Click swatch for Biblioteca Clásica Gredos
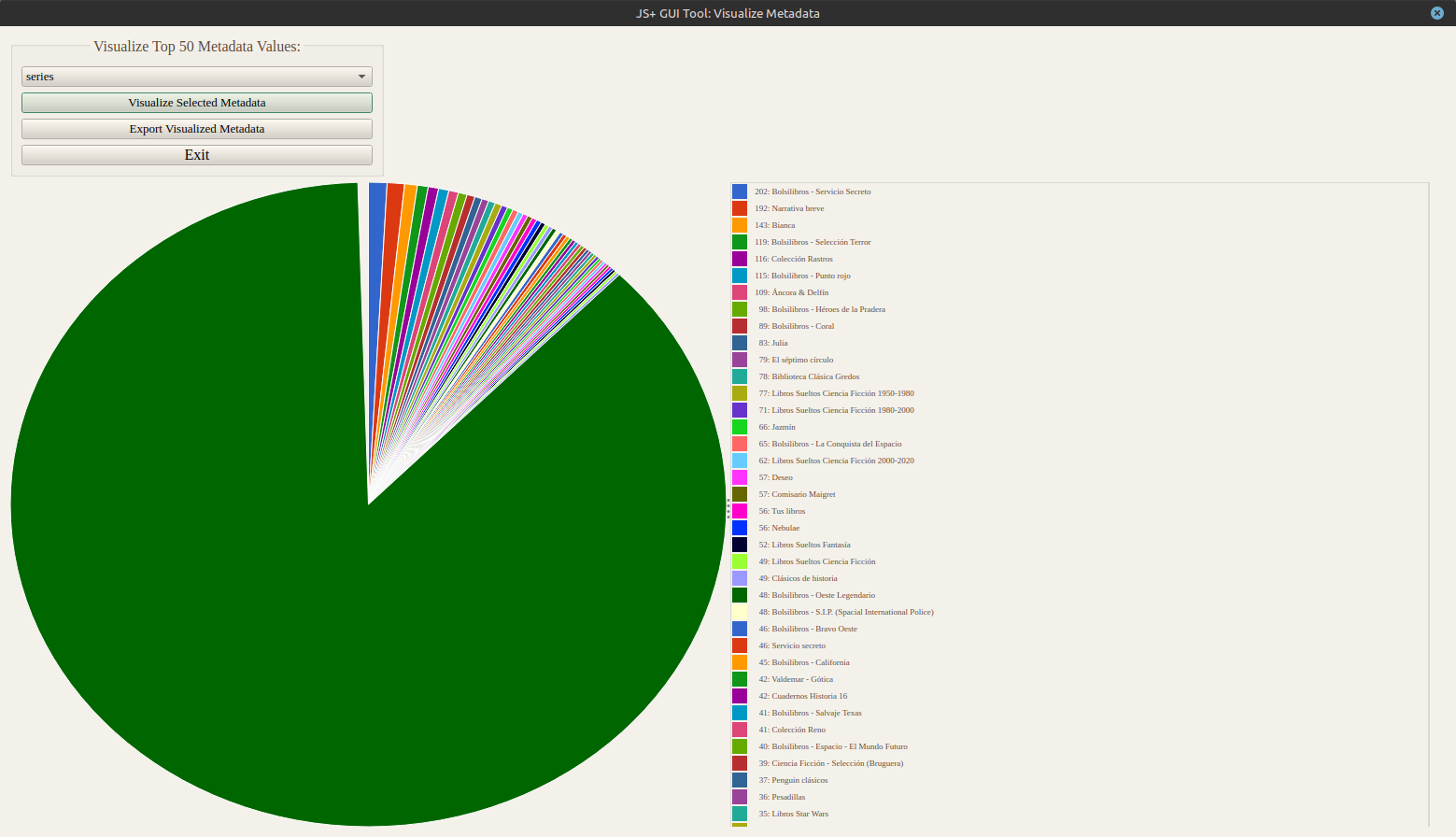Screen dimensions: 1456x837 click(740, 376)
